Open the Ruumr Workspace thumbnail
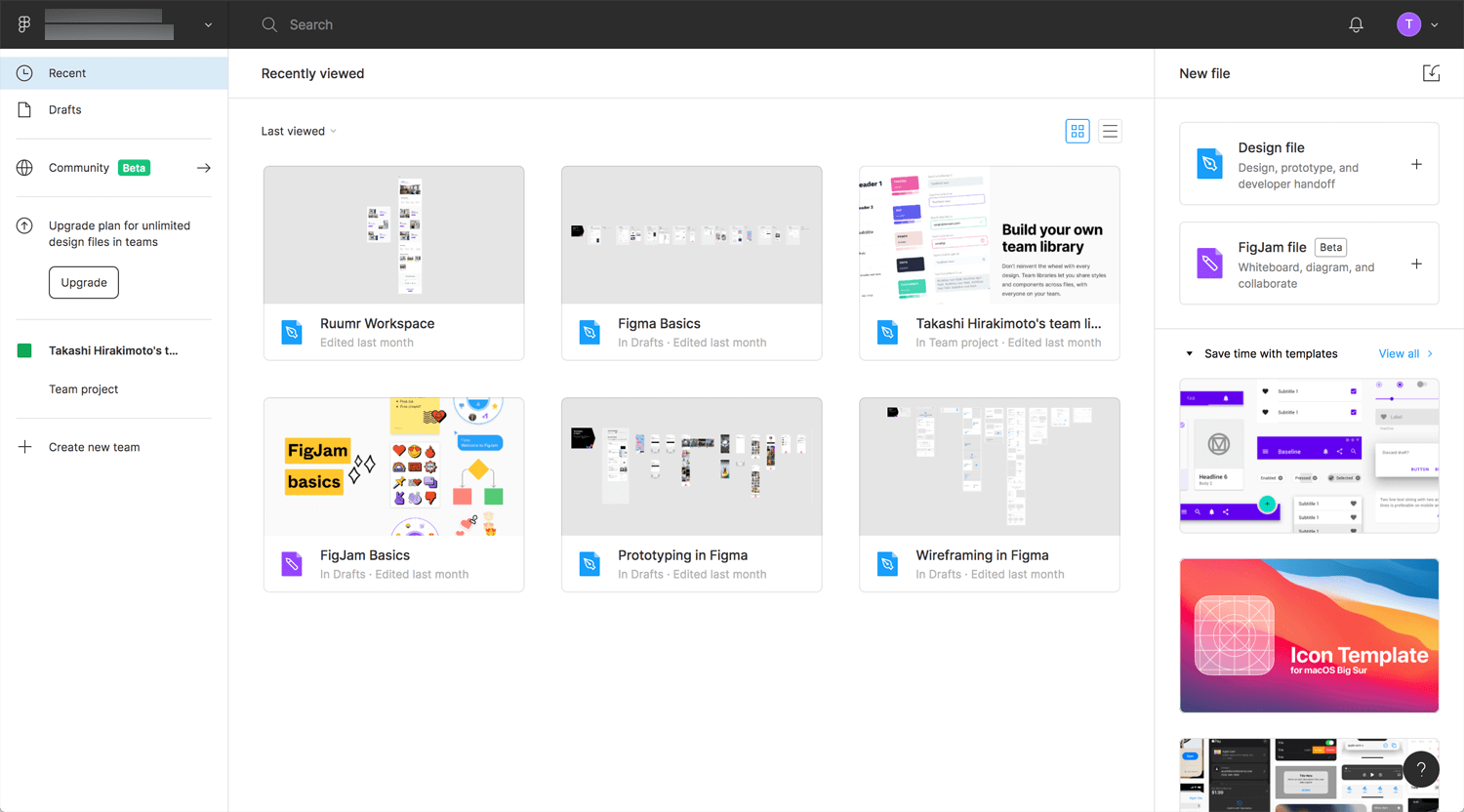Screen dimensions: 1464x812 click(x=393, y=235)
